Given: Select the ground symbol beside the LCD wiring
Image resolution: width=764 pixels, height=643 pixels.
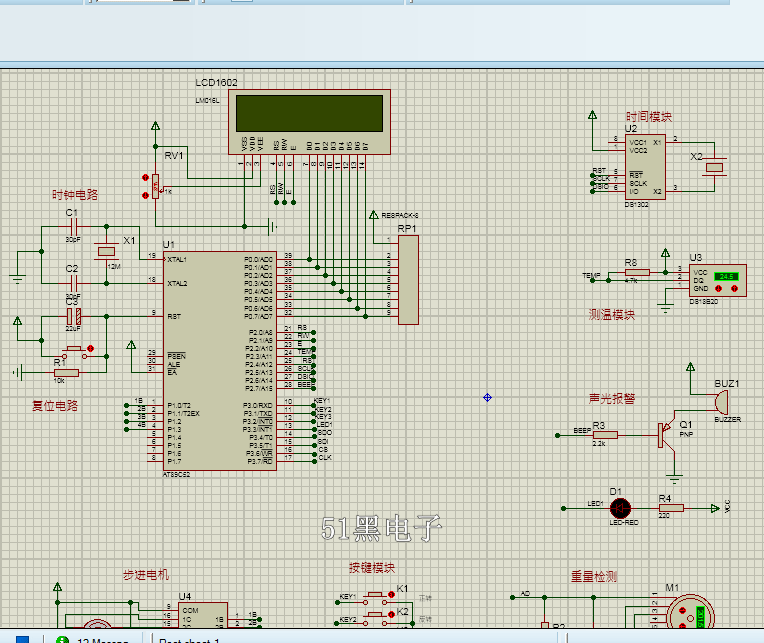Looking at the screenshot, I should (x=272, y=227).
